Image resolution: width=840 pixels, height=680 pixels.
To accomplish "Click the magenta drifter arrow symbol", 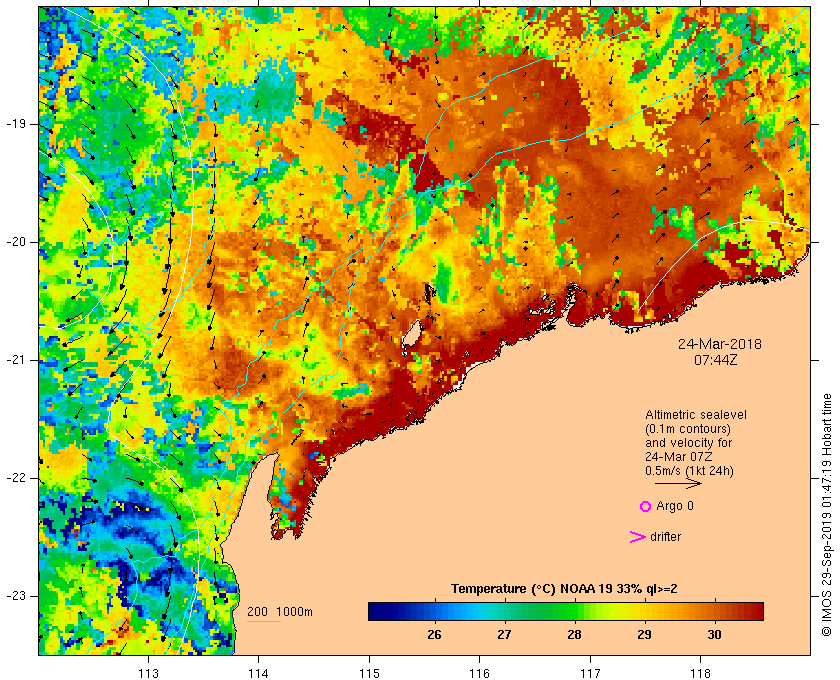I will 638,537.
